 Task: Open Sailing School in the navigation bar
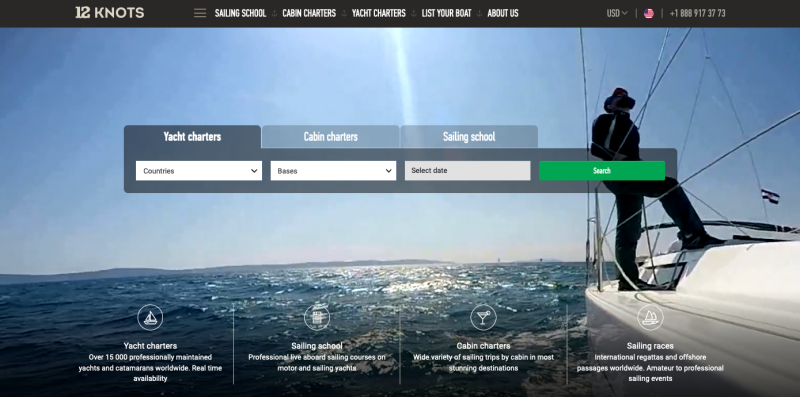(240, 13)
